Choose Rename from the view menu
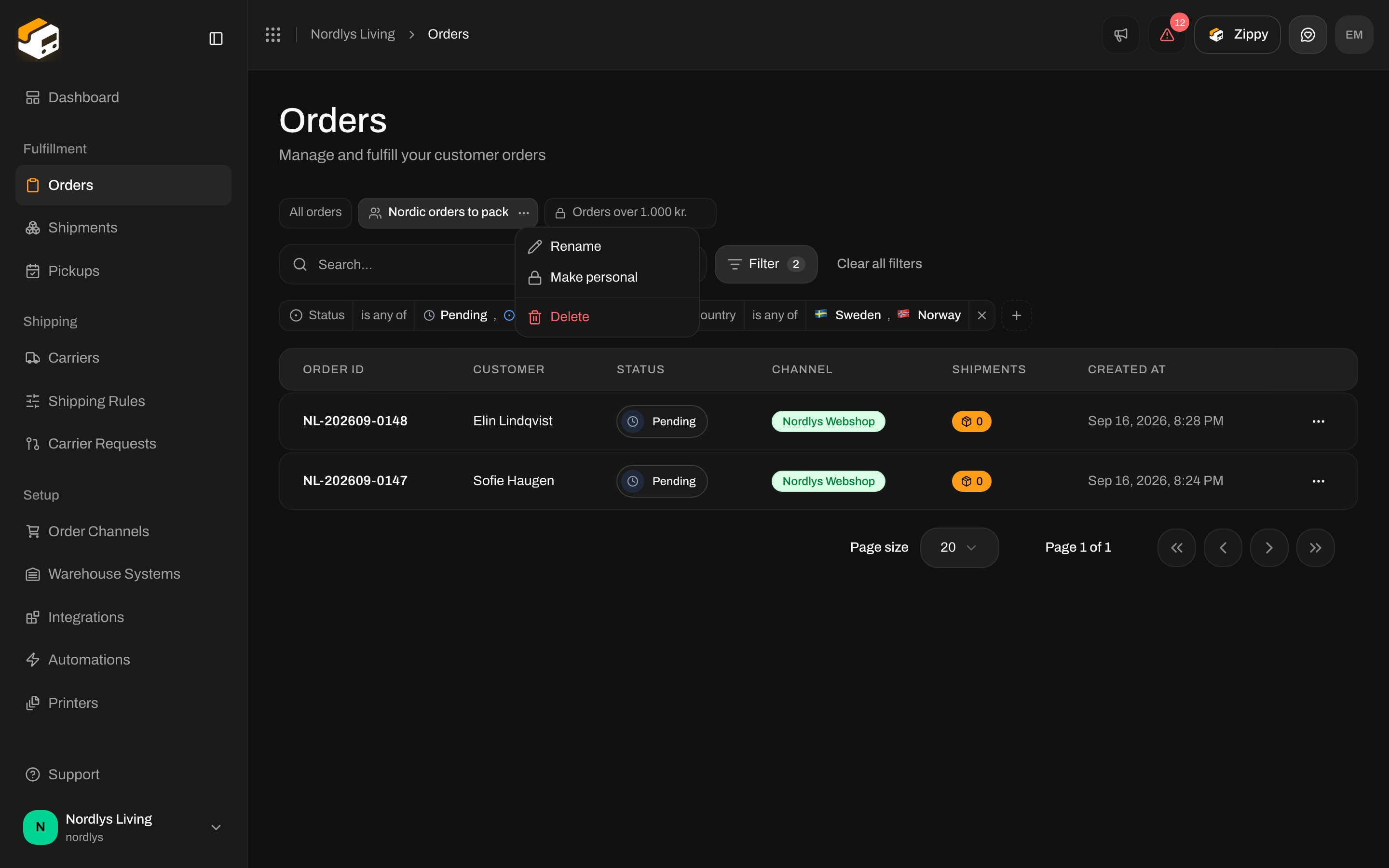This screenshot has width=1389, height=868. pos(607,246)
